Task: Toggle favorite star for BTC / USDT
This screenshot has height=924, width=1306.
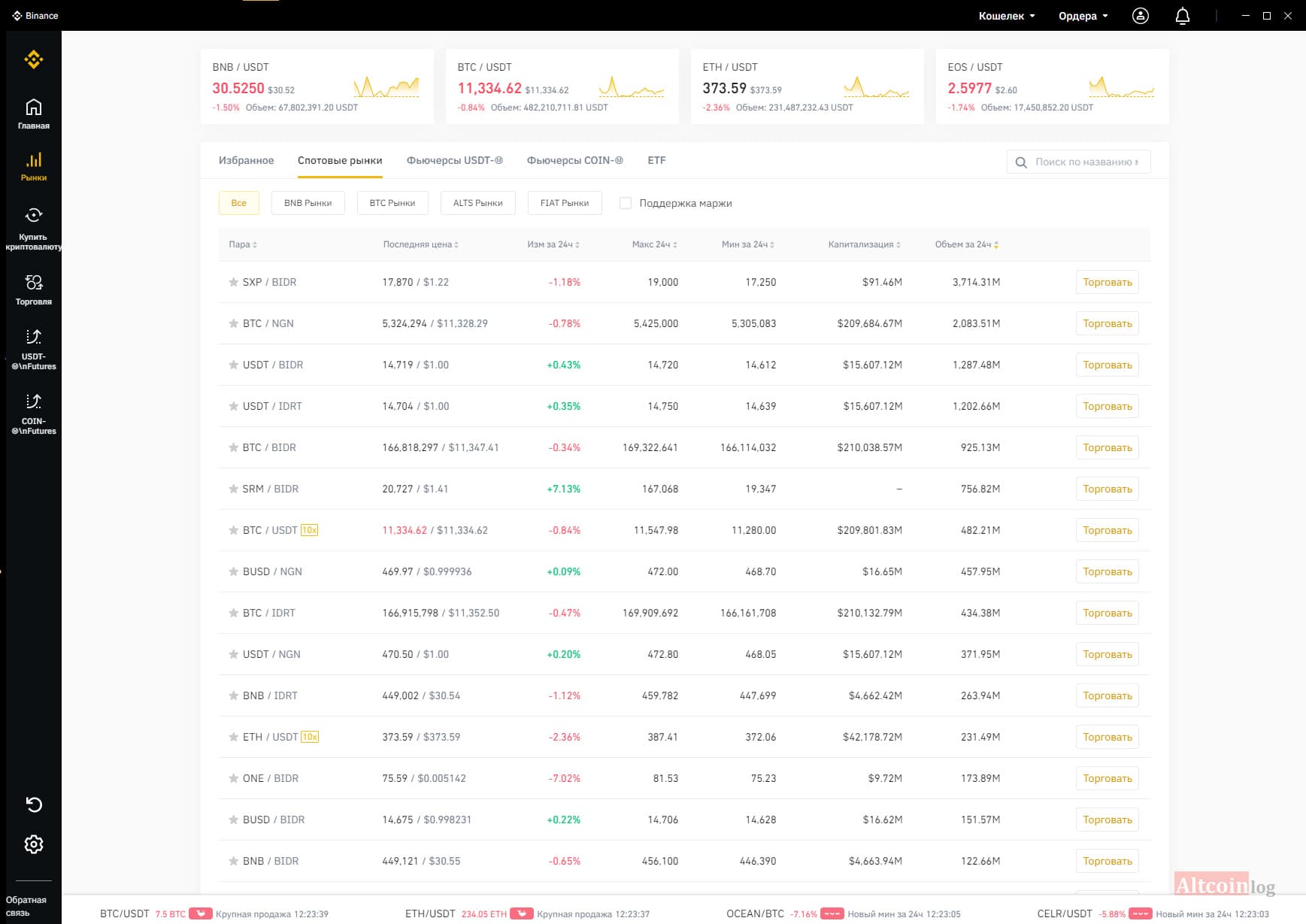Action: click(x=234, y=530)
